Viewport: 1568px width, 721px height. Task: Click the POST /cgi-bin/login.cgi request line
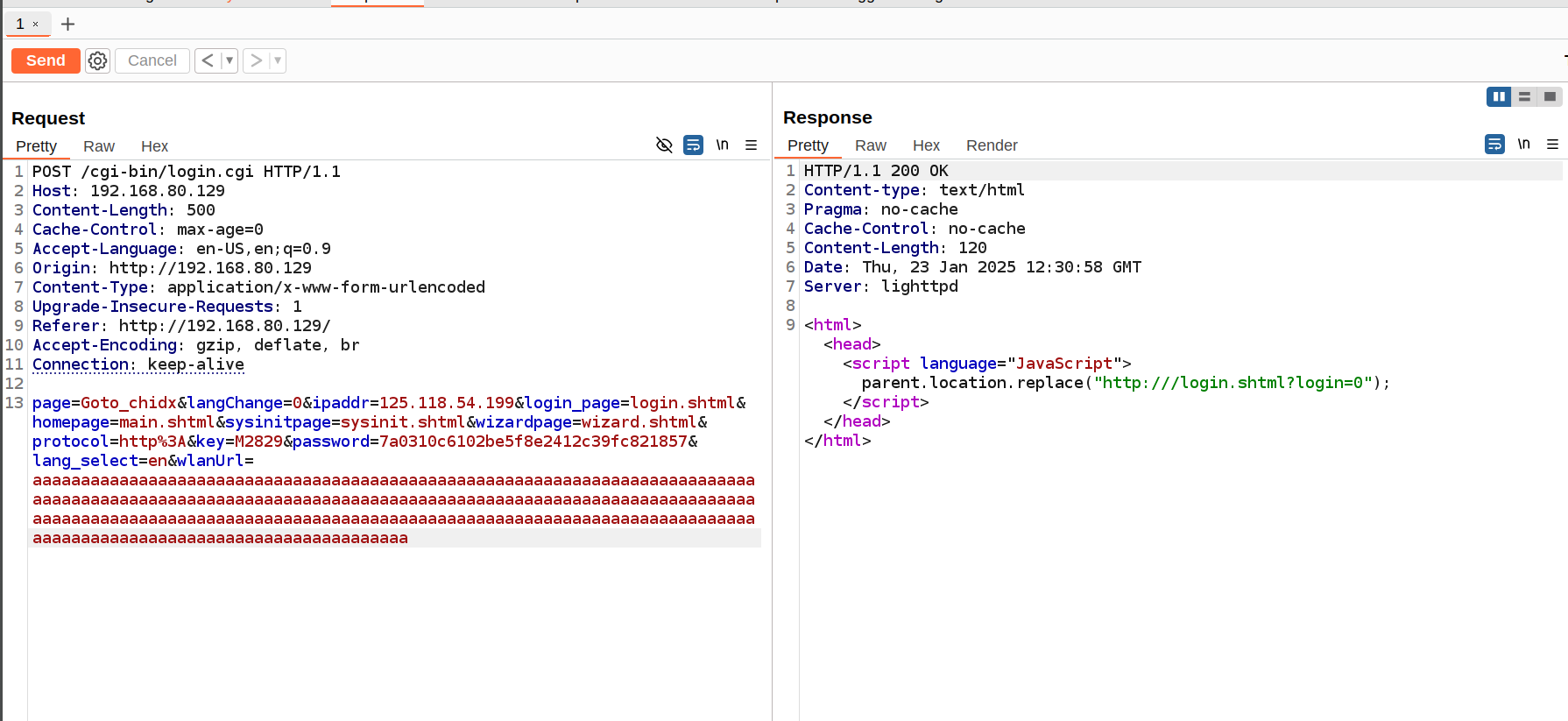(x=187, y=172)
